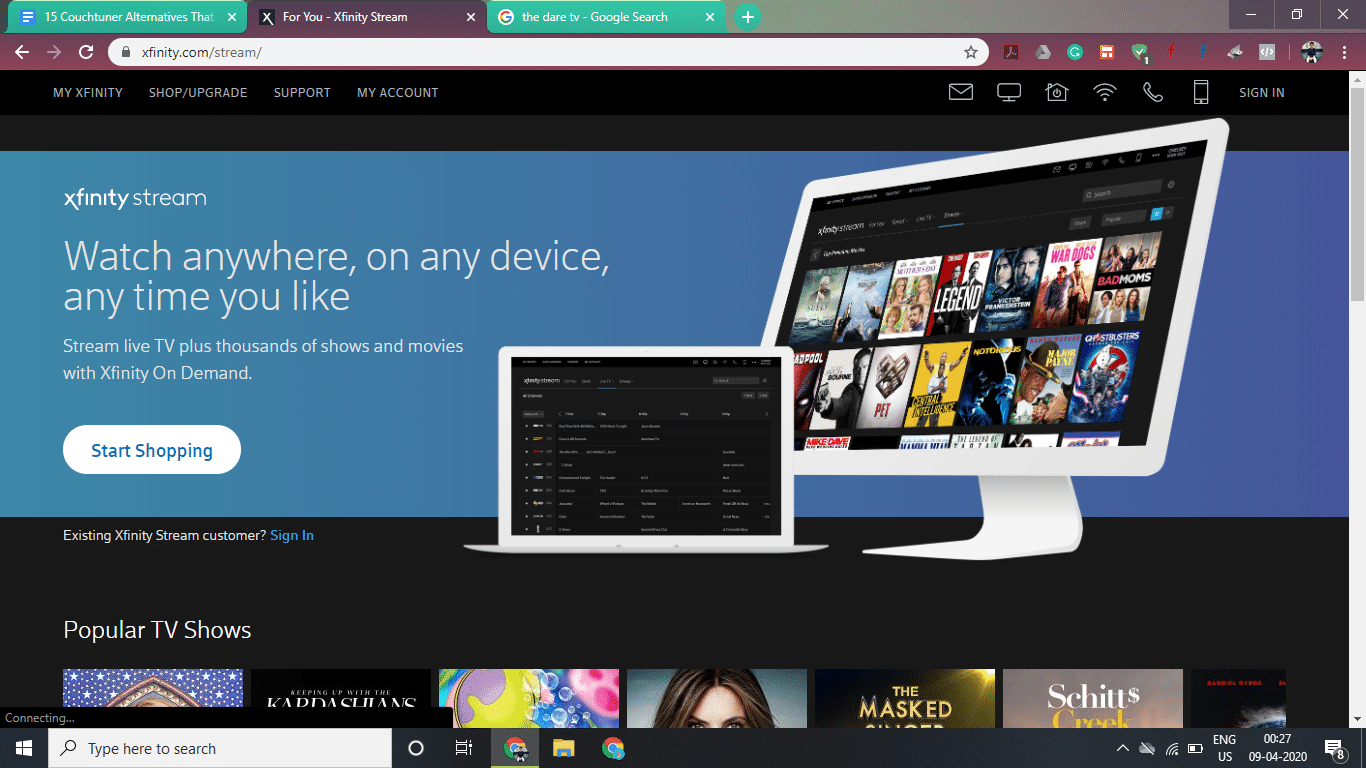Open the green shield adblock extension
The image size is (1366, 768).
pyautogui.click(x=1139, y=53)
